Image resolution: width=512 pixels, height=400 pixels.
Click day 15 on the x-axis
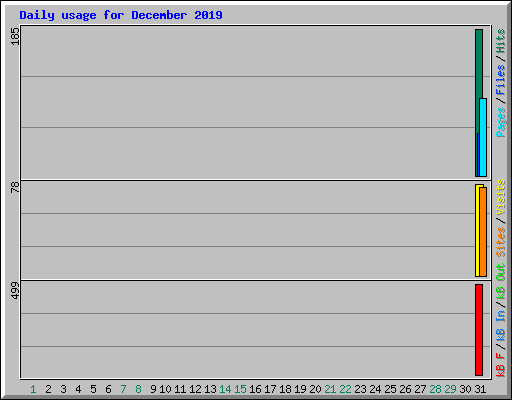[x=240, y=389]
